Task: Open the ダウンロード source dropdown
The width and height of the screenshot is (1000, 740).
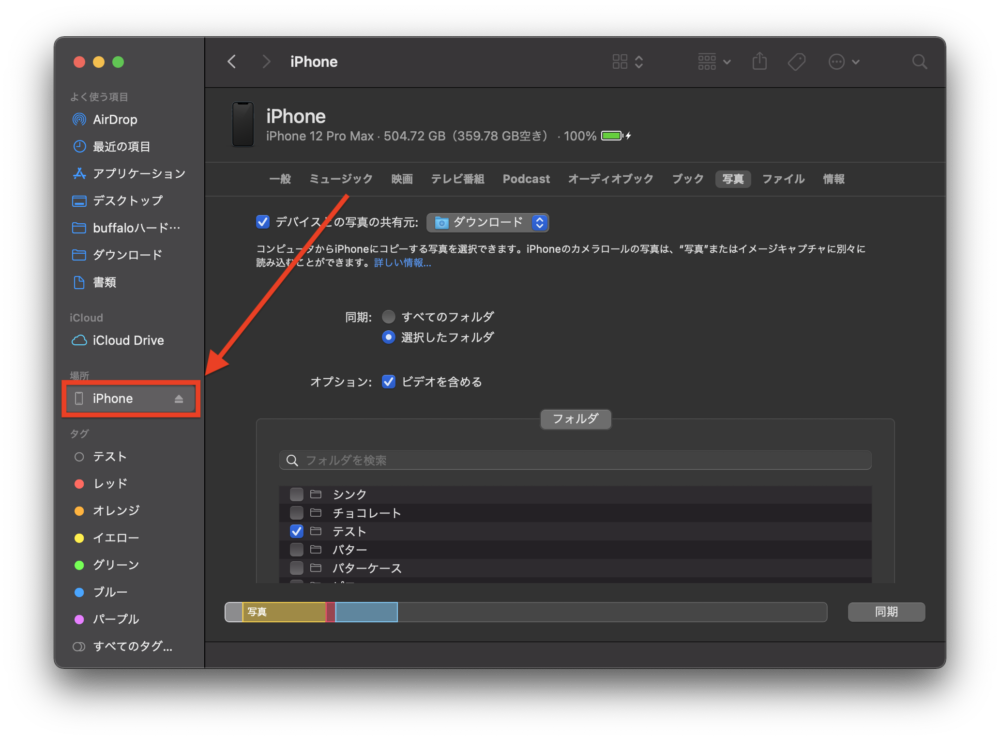Action: pyautogui.click(x=488, y=222)
